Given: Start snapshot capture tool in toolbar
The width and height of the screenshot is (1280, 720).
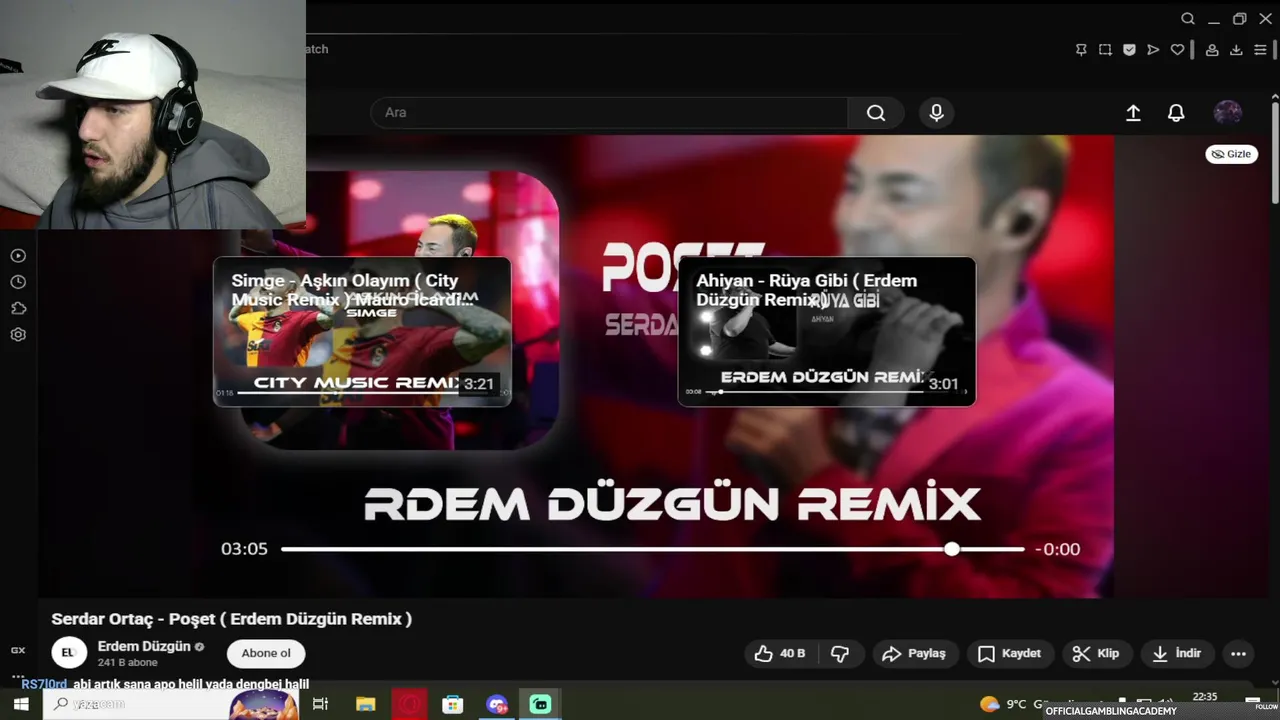Looking at the screenshot, I should (x=1105, y=50).
